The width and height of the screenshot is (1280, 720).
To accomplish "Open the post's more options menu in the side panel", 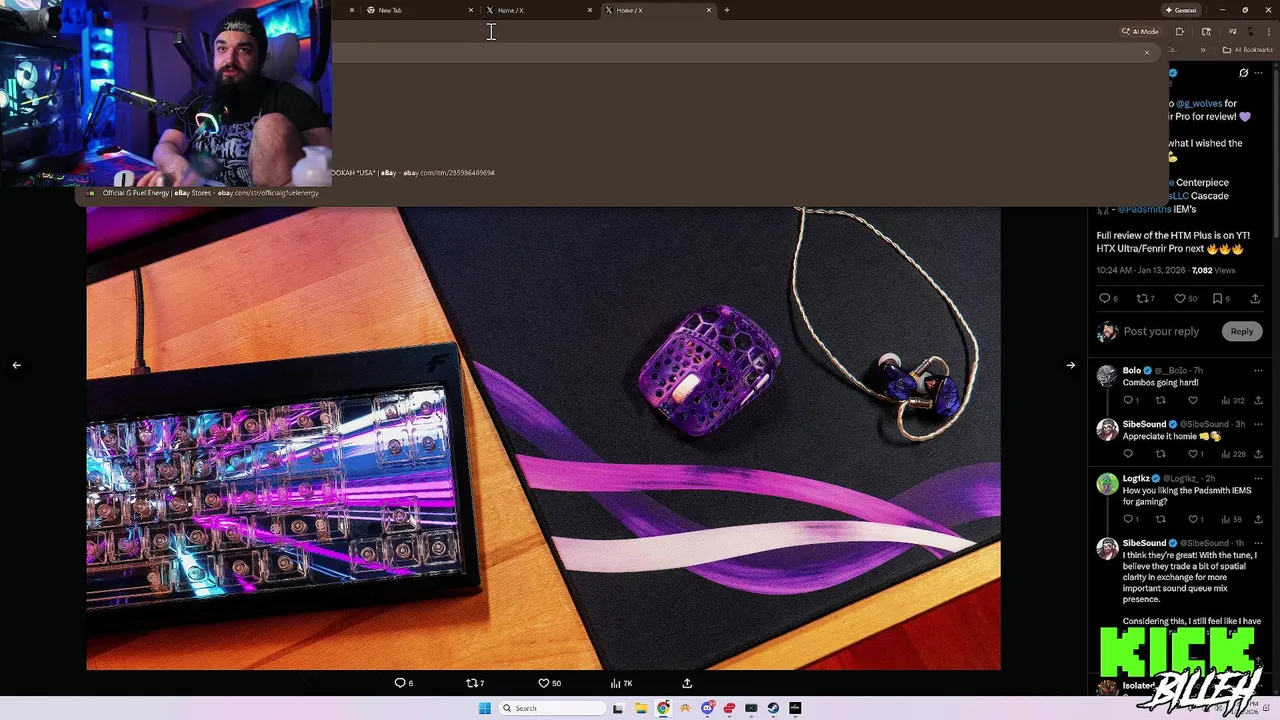I will pos(1259,73).
